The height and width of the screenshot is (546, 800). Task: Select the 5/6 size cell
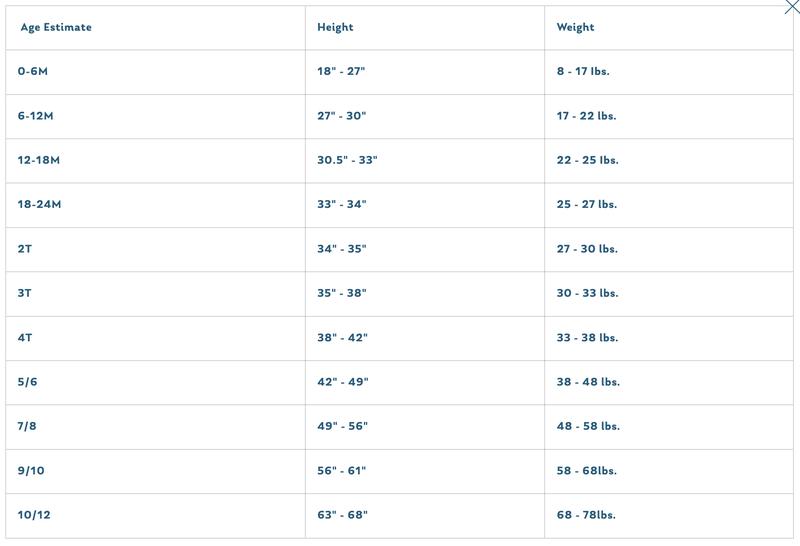point(28,382)
